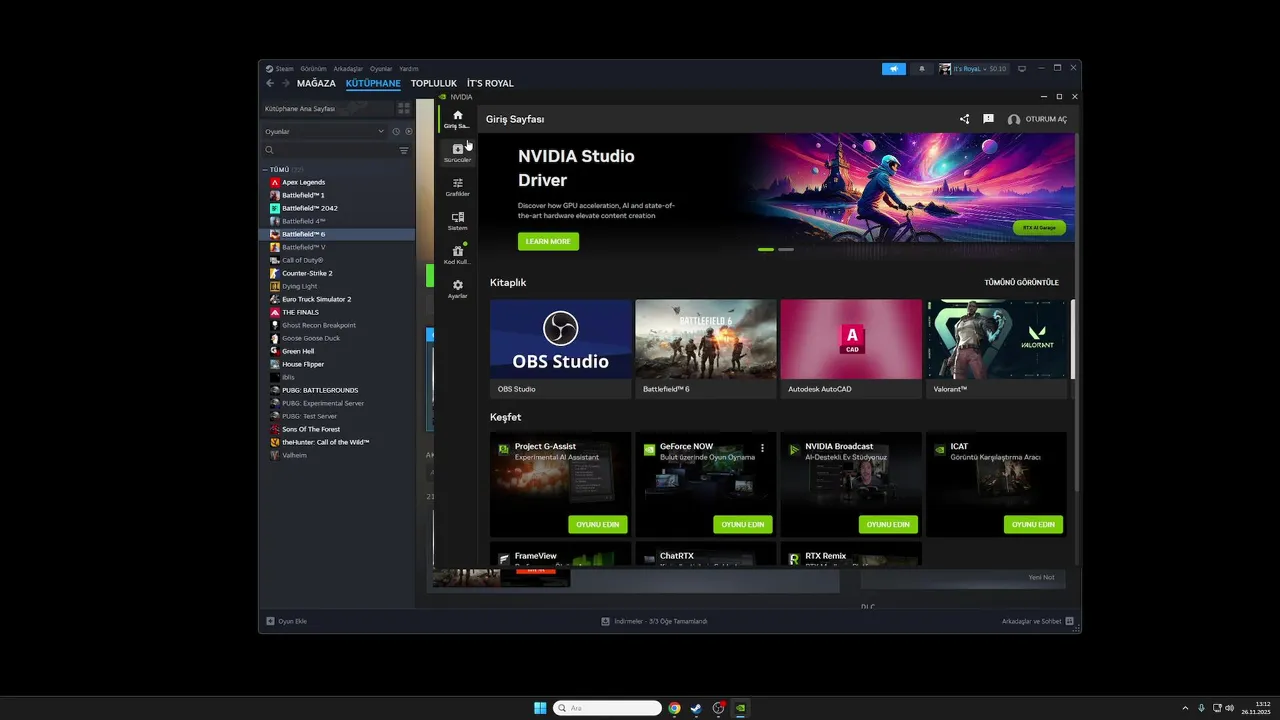Image resolution: width=1280 pixels, height=720 pixels.
Task: Open the Görünüm menu in Steam
Action: [314, 69]
